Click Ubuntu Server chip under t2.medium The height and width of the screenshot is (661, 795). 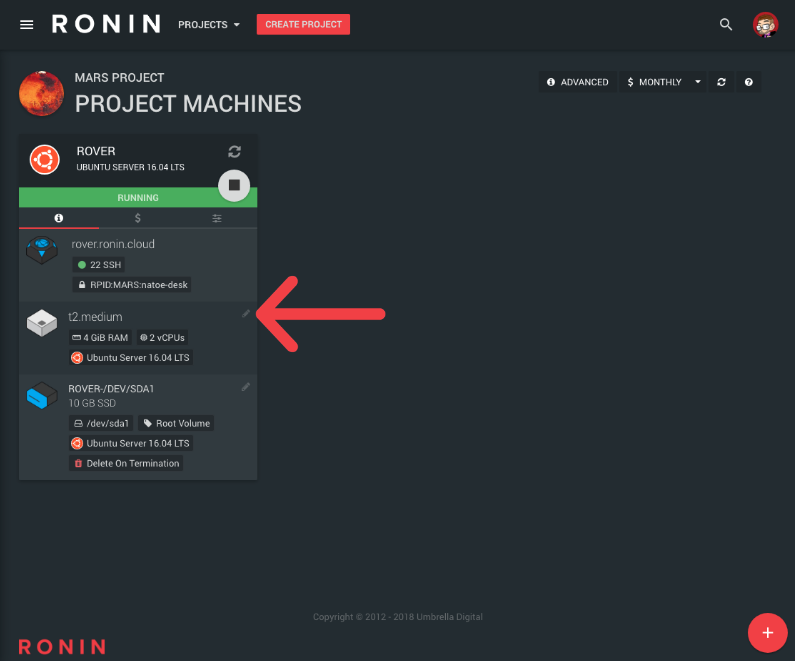[x=131, y=357]
